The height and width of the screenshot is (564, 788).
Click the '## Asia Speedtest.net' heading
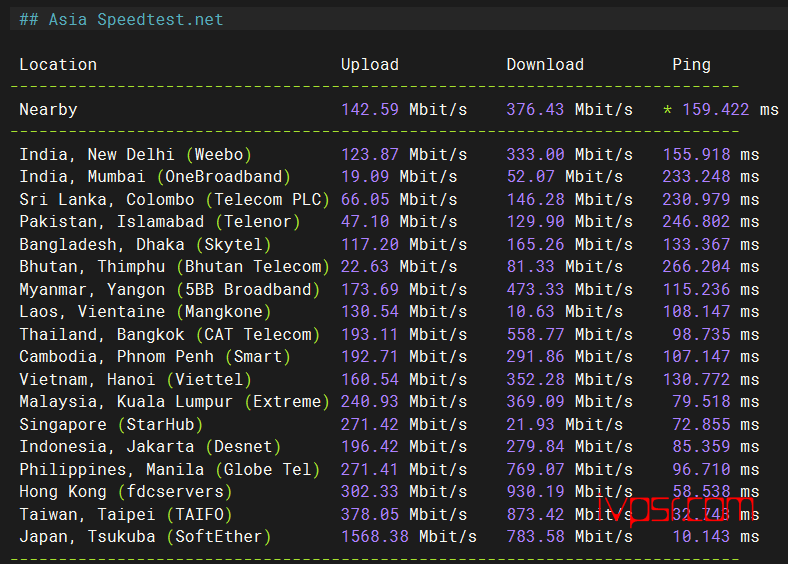pyautogui.click(x=121, y=20)
